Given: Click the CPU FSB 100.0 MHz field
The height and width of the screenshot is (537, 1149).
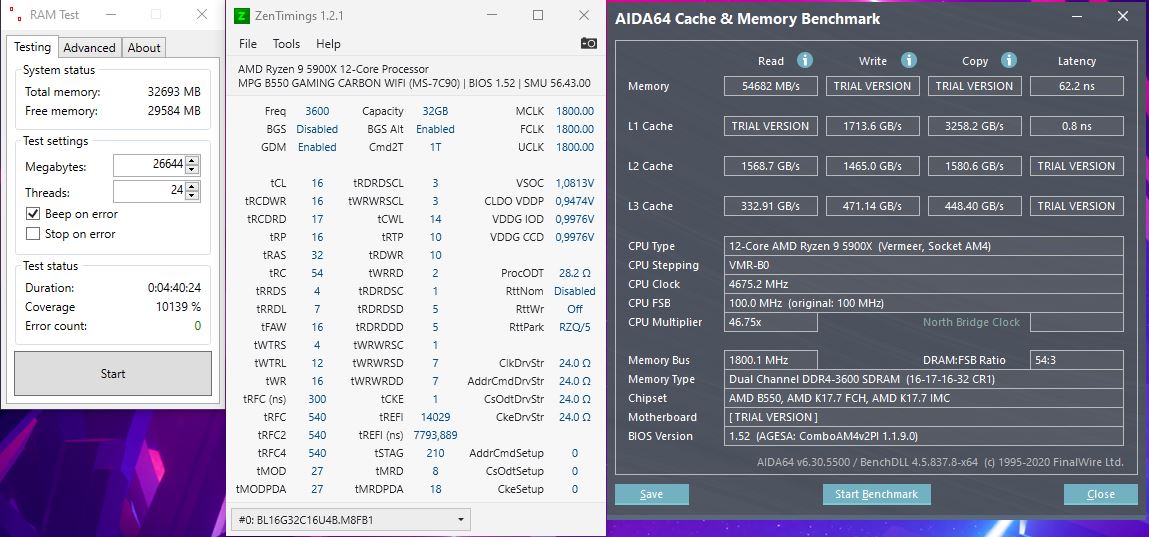Looking at the screenshot, I should tap(923, 303).
